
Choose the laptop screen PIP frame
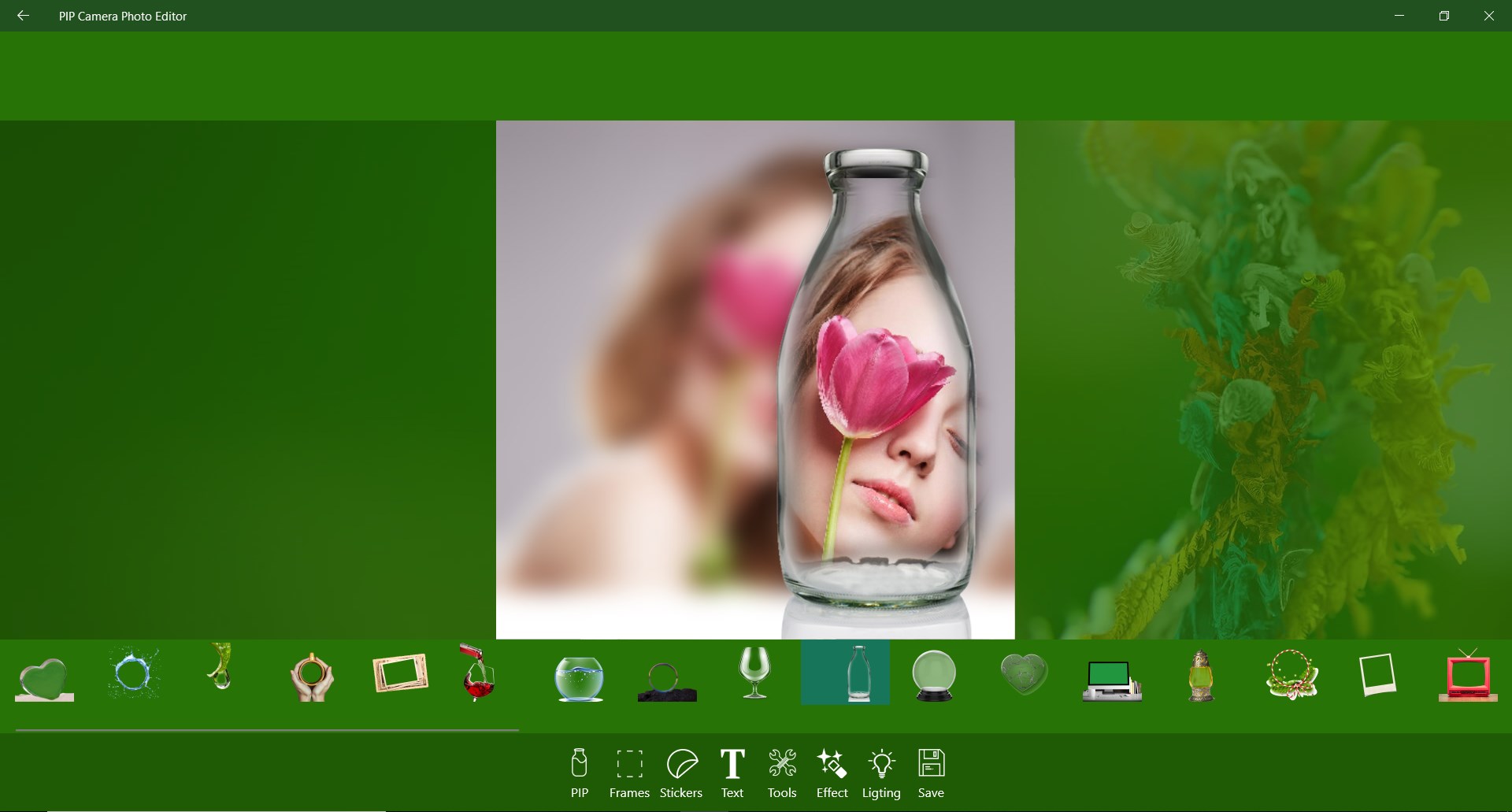point(1112,681)
